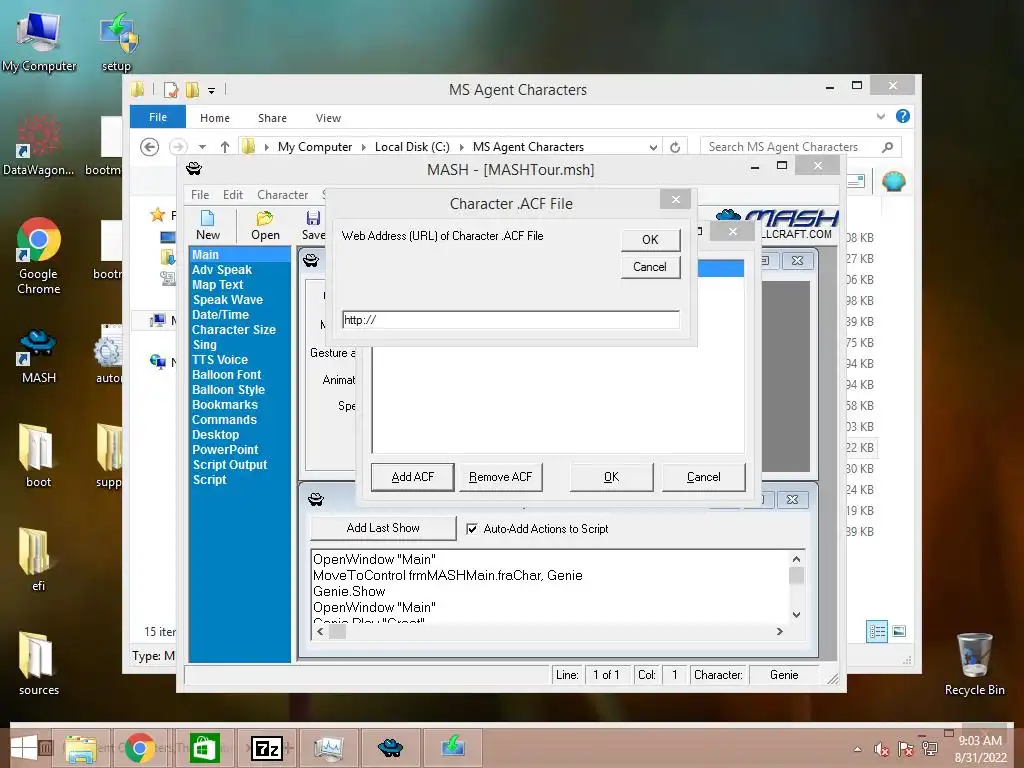This screenshot has height=768, width=1024.
Task: Select Script Output in MASH sidebar
Action: click(x=230, y=465)
